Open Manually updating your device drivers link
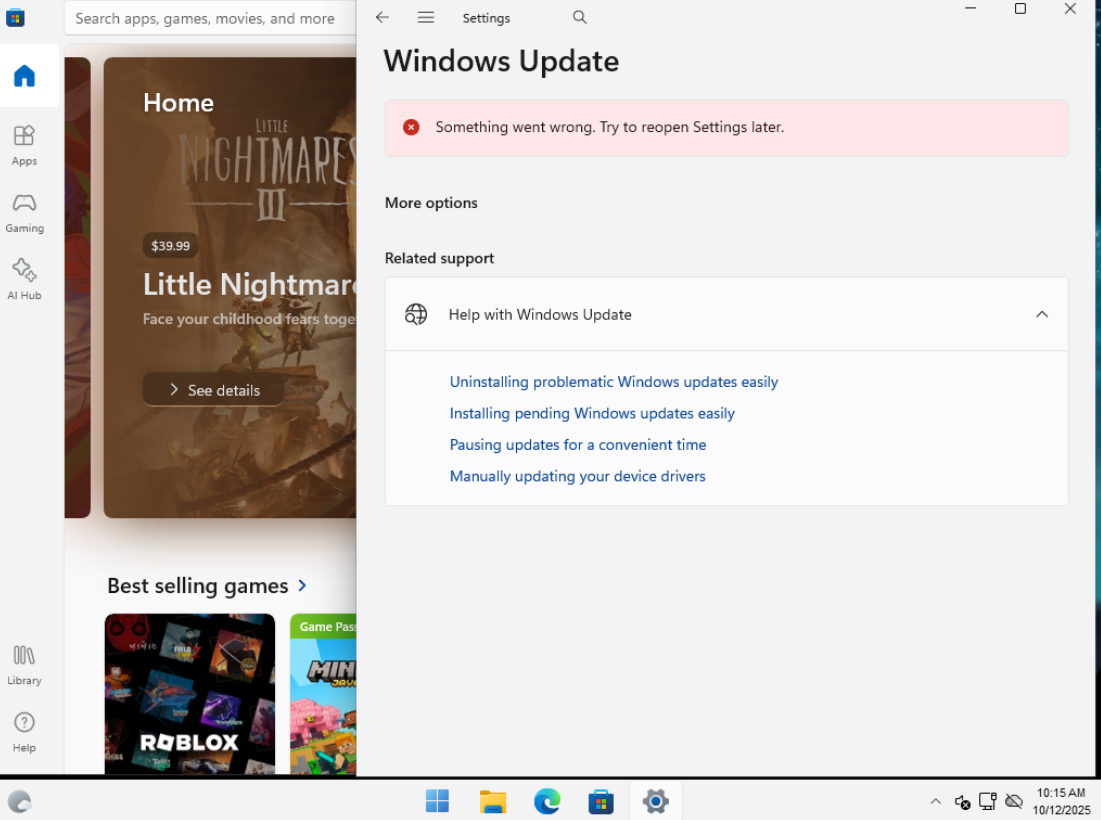 click(577, 477)
